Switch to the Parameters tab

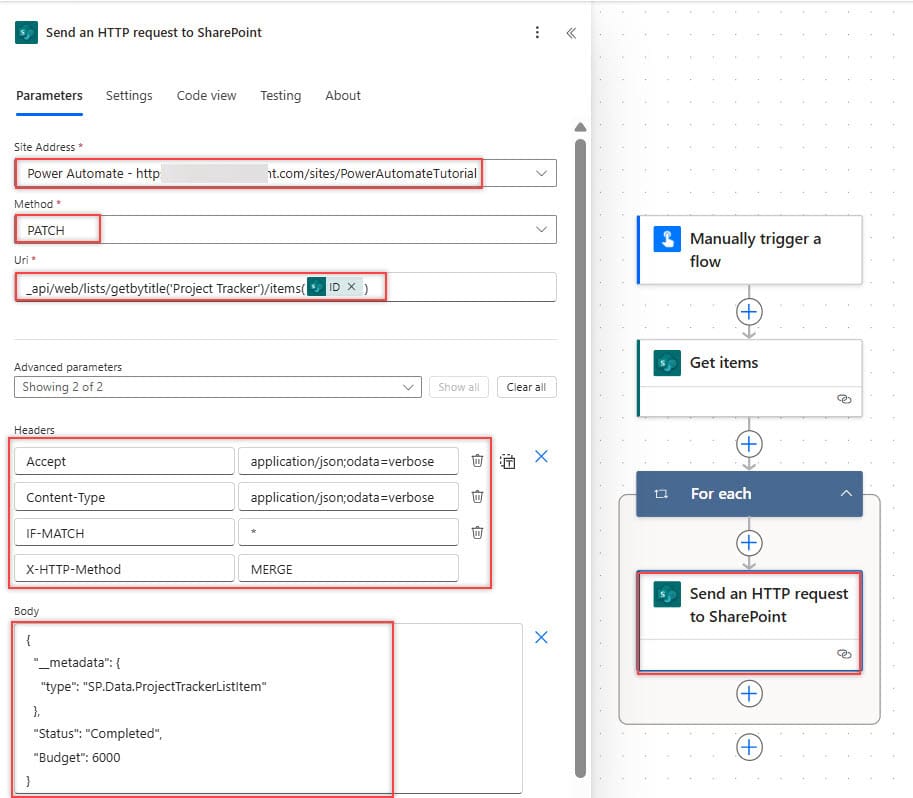(x=49, y=96)
